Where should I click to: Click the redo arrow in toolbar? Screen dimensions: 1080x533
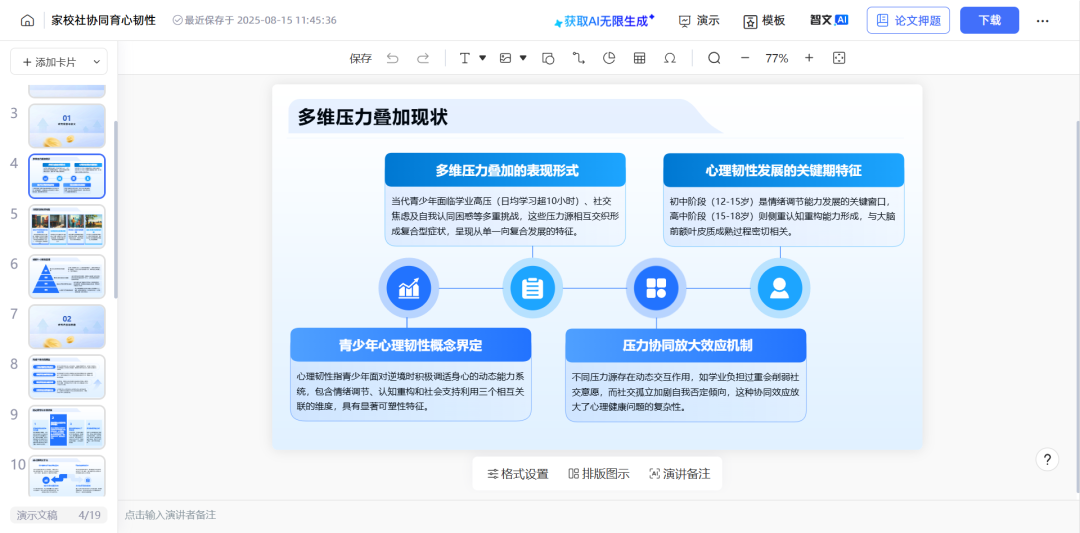pyautogui.click(x=423, y=58)
